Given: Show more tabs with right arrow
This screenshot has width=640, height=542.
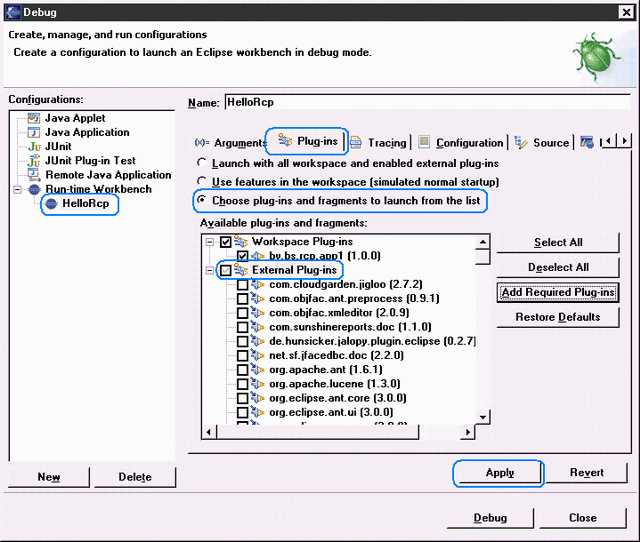Looking at the screenshot, I should tap(624, 141).
